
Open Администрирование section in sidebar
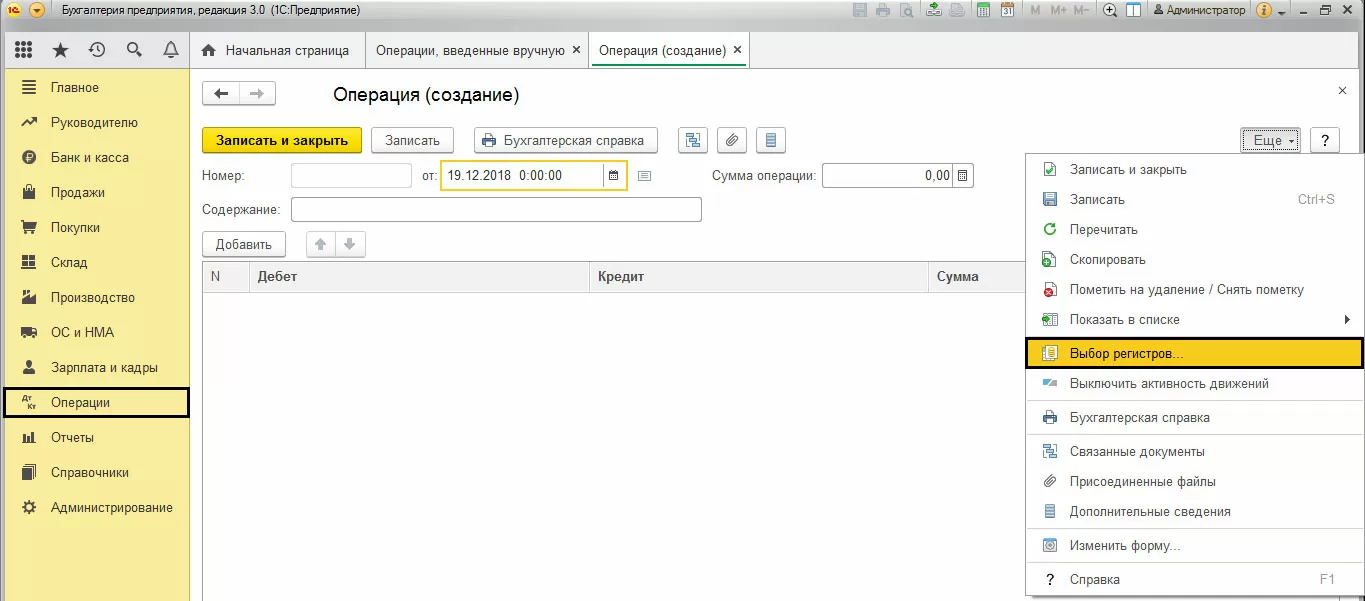point(95,508)
